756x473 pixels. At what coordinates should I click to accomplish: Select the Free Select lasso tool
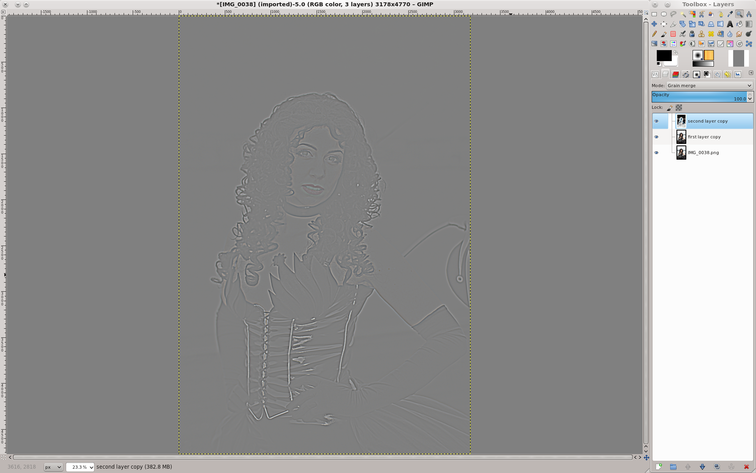673,14
